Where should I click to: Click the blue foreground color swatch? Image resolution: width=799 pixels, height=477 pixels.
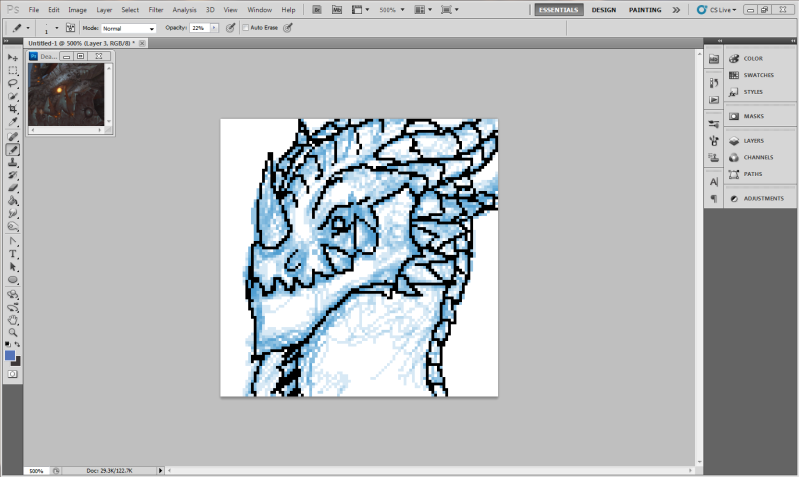[10, 355]
